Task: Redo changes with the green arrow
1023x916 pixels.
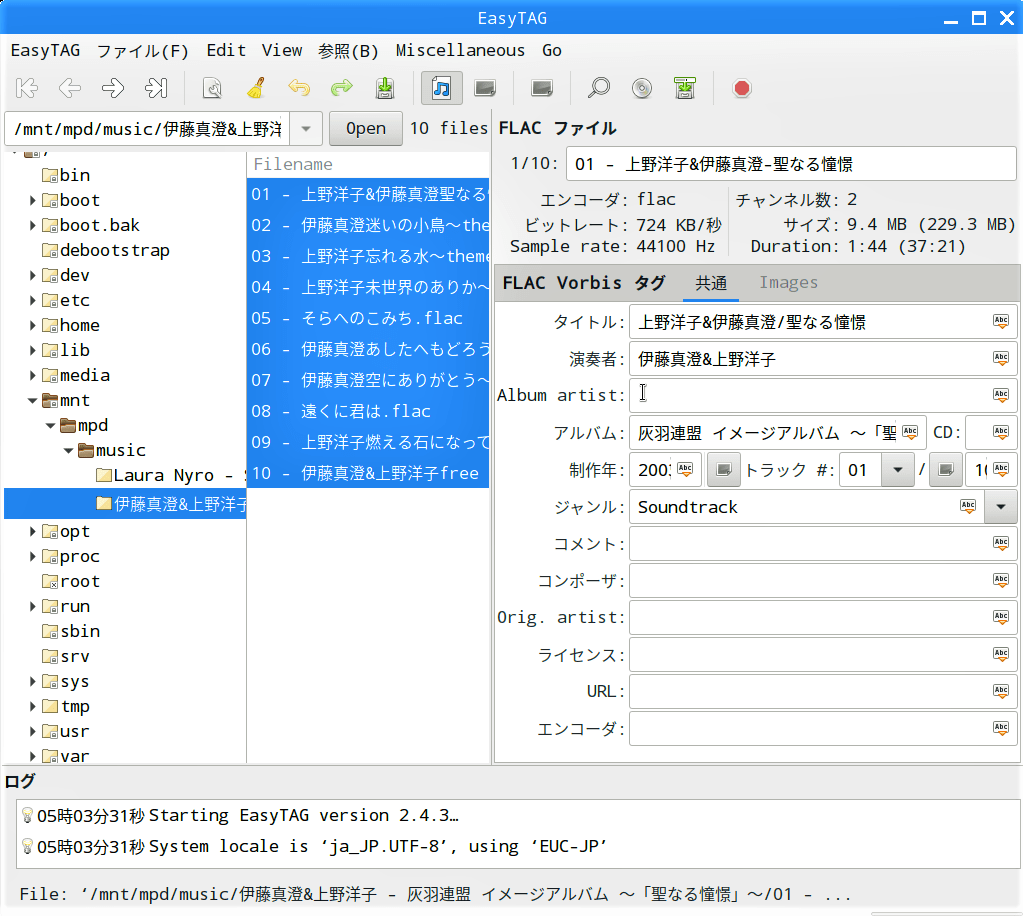Action: [x=341, y=88]
